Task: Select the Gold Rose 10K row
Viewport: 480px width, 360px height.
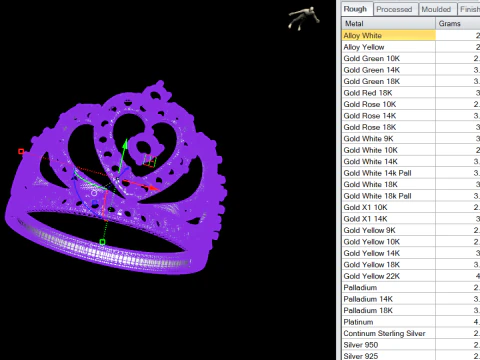Action: tap(411, 104)
